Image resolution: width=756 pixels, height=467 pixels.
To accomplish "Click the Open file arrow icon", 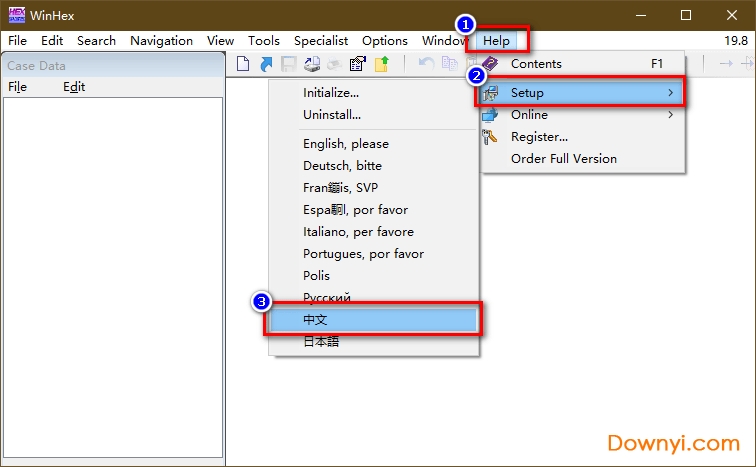I will pos(265,64).
